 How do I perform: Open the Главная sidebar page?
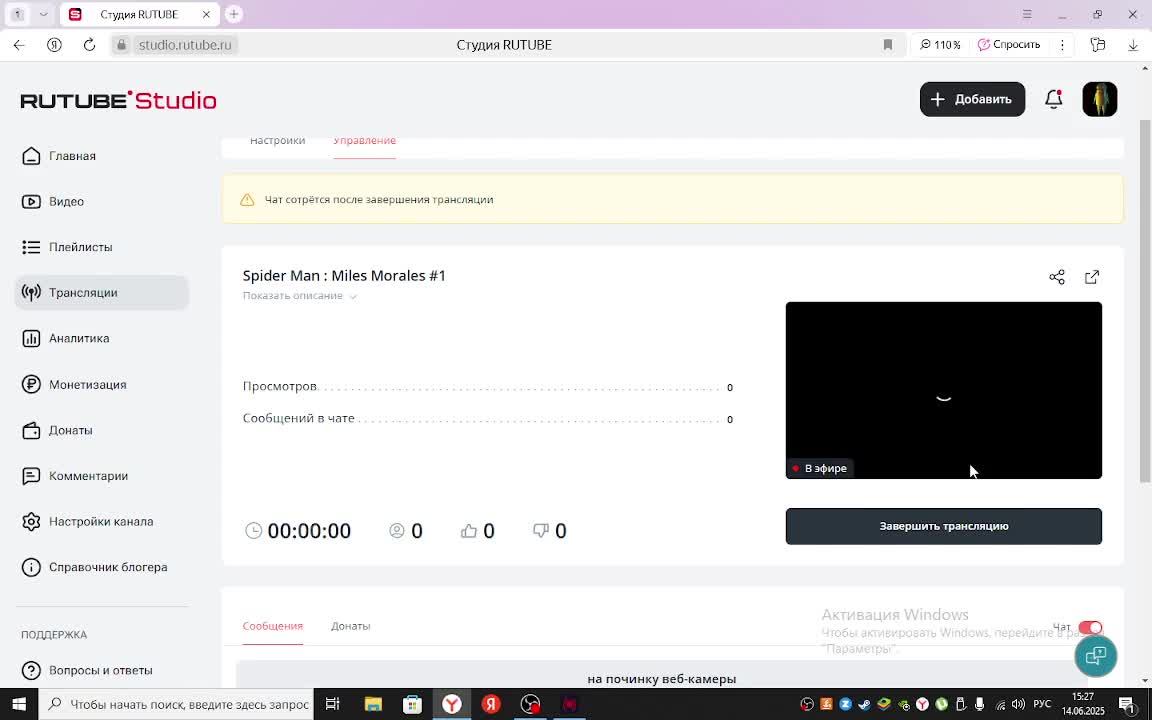[72, 156]
